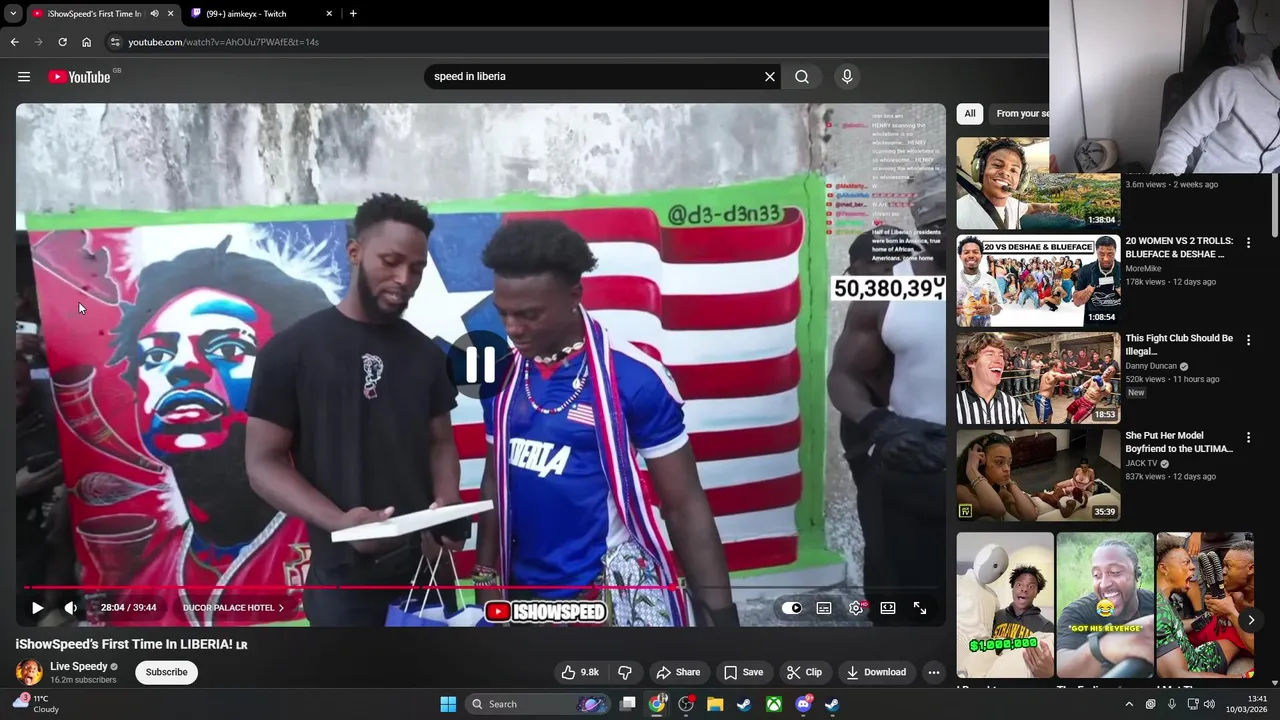Viewport: 1280px width, 720px height.
Task: Focus the address bar URL
Action: click(x=223, y=42)
